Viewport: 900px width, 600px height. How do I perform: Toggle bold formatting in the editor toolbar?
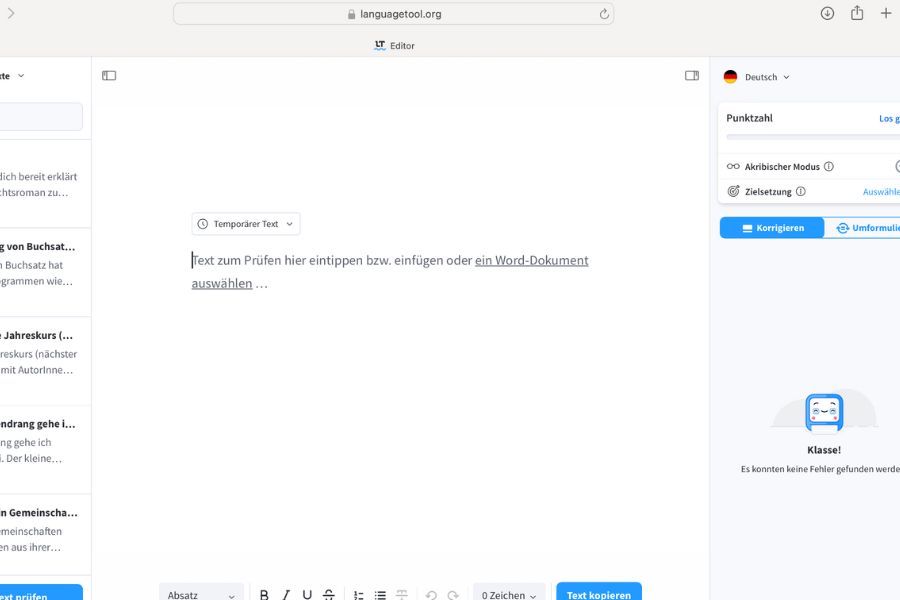[264, 593]
